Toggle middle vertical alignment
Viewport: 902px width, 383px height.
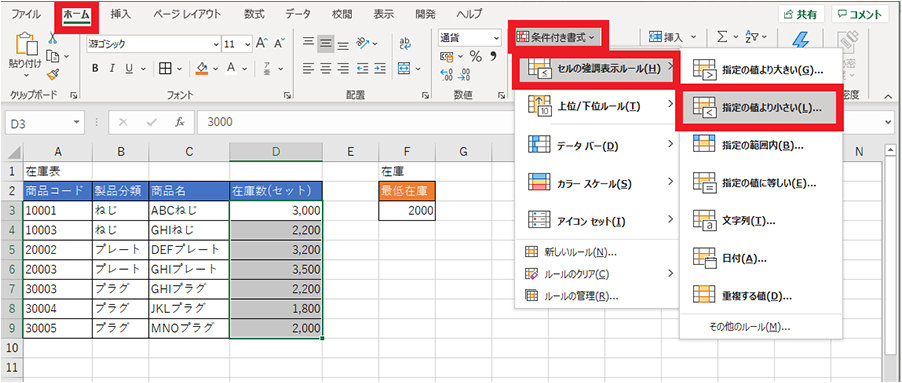click(326, 43)
